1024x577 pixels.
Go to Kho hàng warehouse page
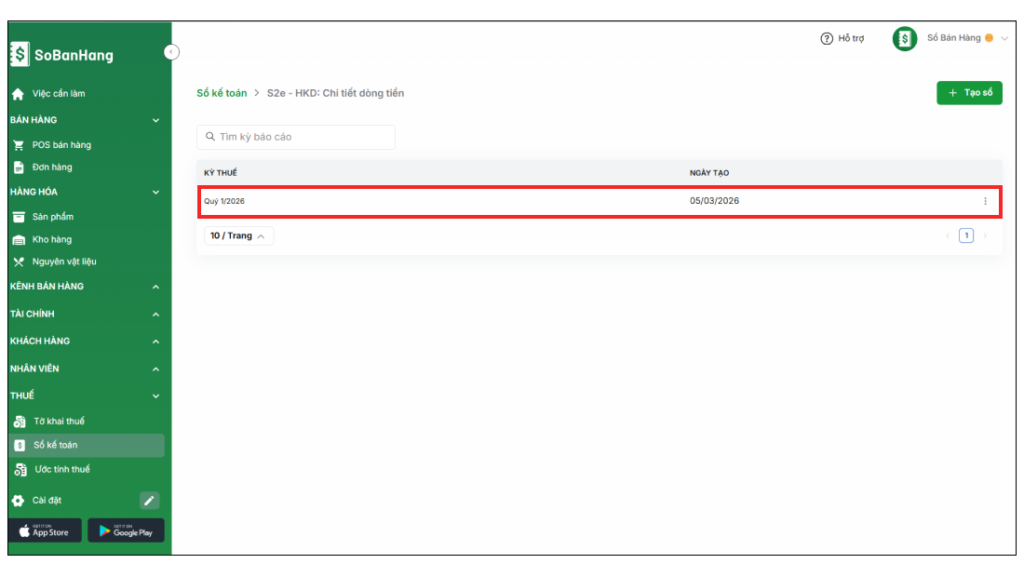[52, 240]
